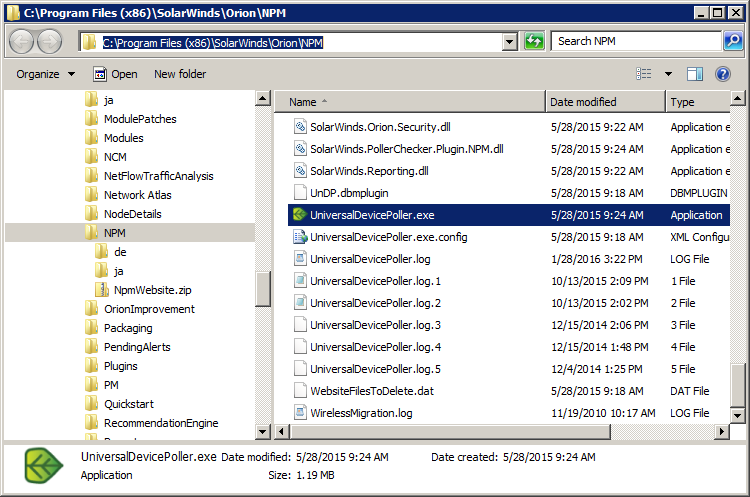Select the NetFlowTrafficAnalysis folder

pyautogui.click(x=159, y=176)
